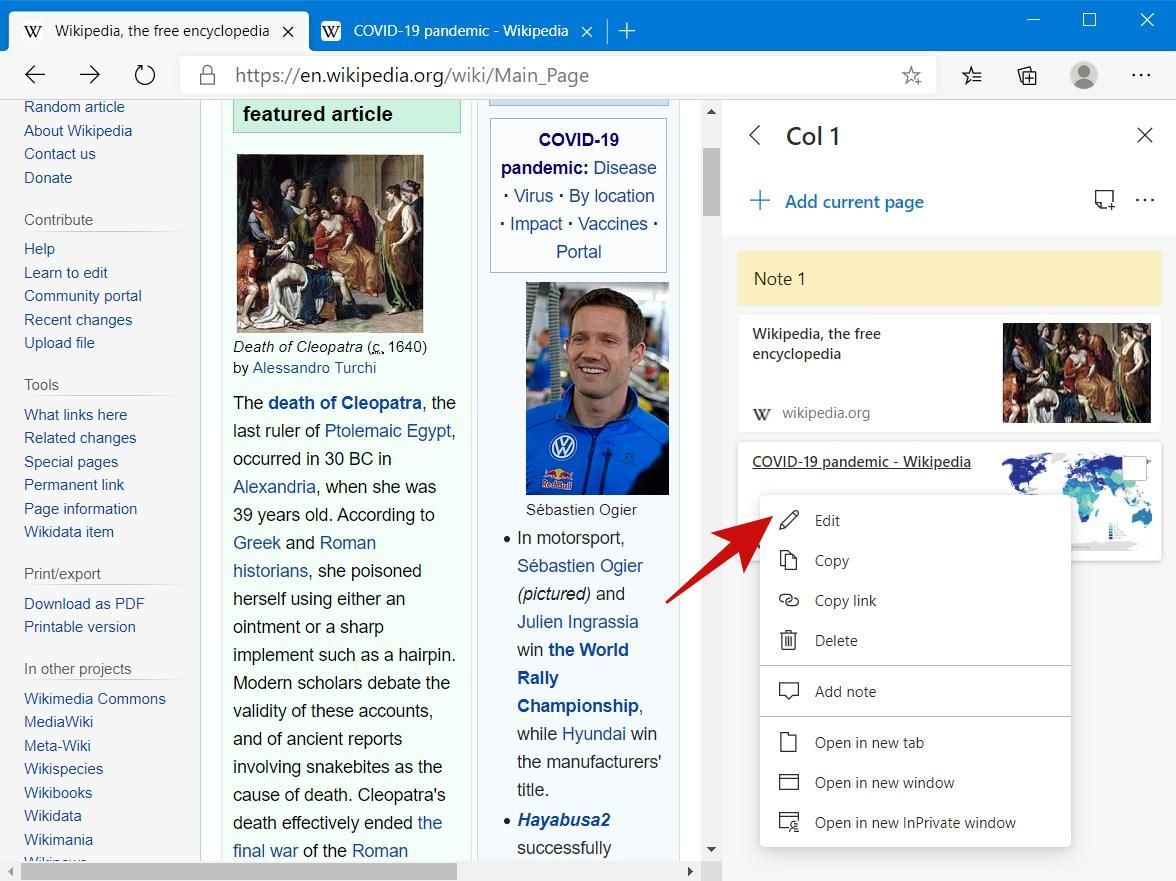Click the page's vertical scrollbar thumb
The width and height of the screenshot is (1176, 881).
pyautogui.click(x=711, y=181)
